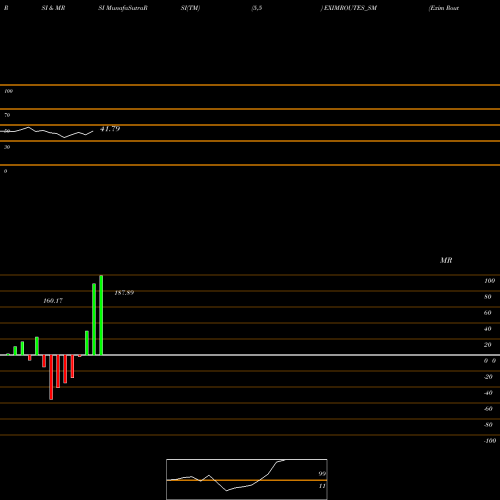Screen dimensions: 500x500
Task: Click the white zero baseline in MR chart
Action: [250, 355]
